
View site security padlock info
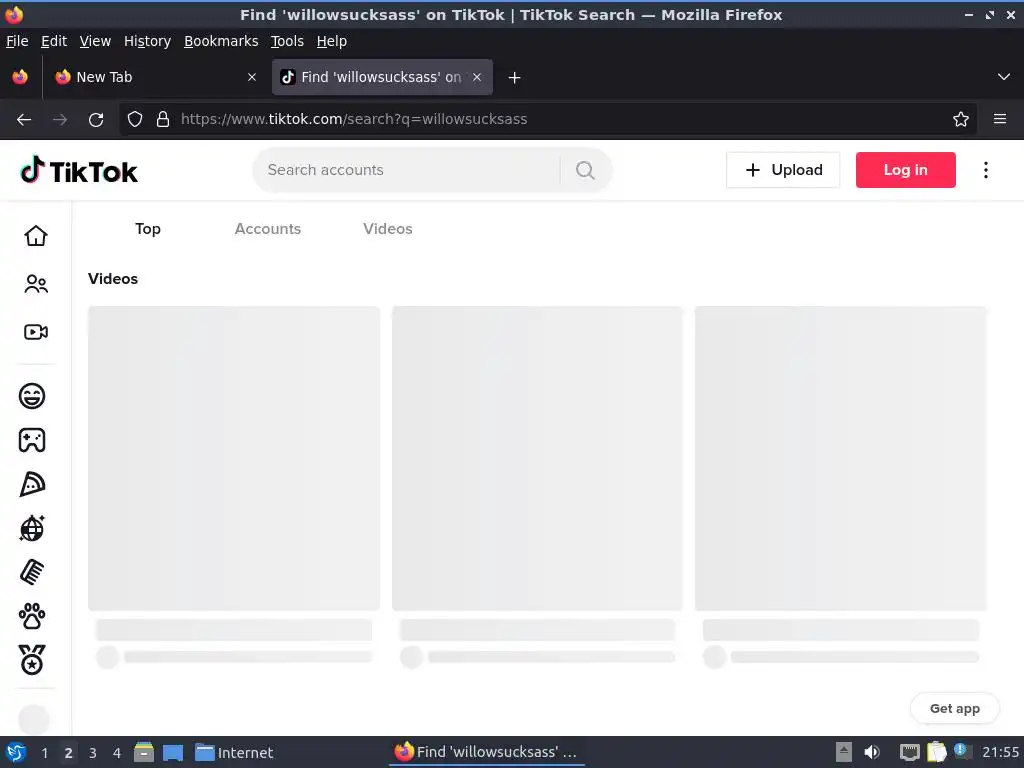[163, 119]
